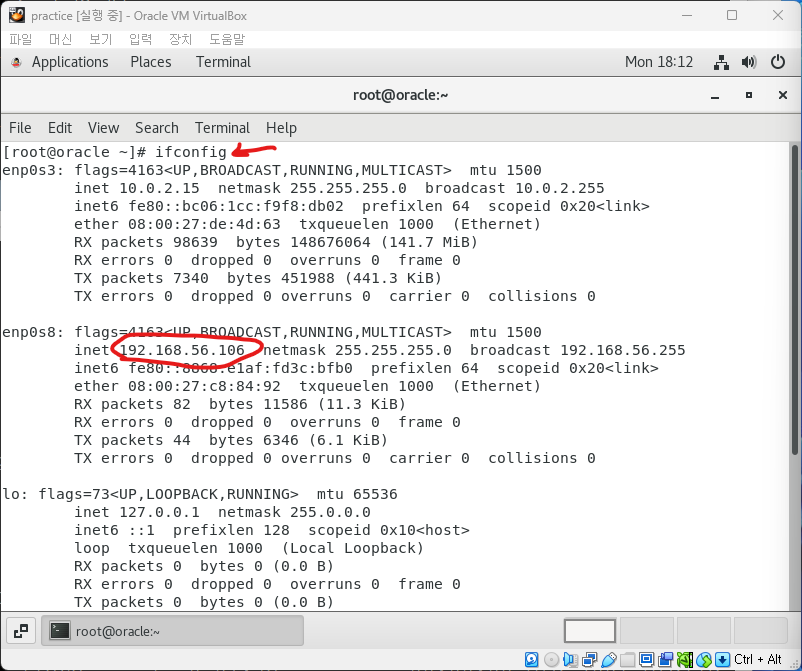802x671 pixels.
Task: Click the VirtualBox title bar app icon
Action: (x=16, y=15)
